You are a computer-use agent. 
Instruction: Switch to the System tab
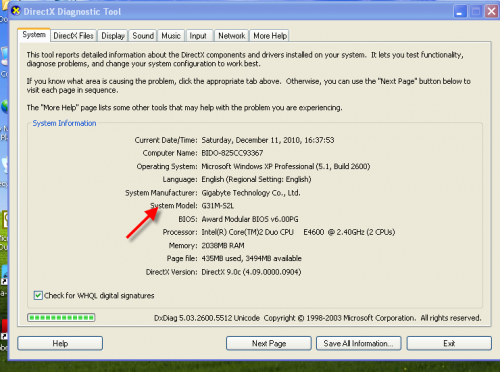point(34,35)
